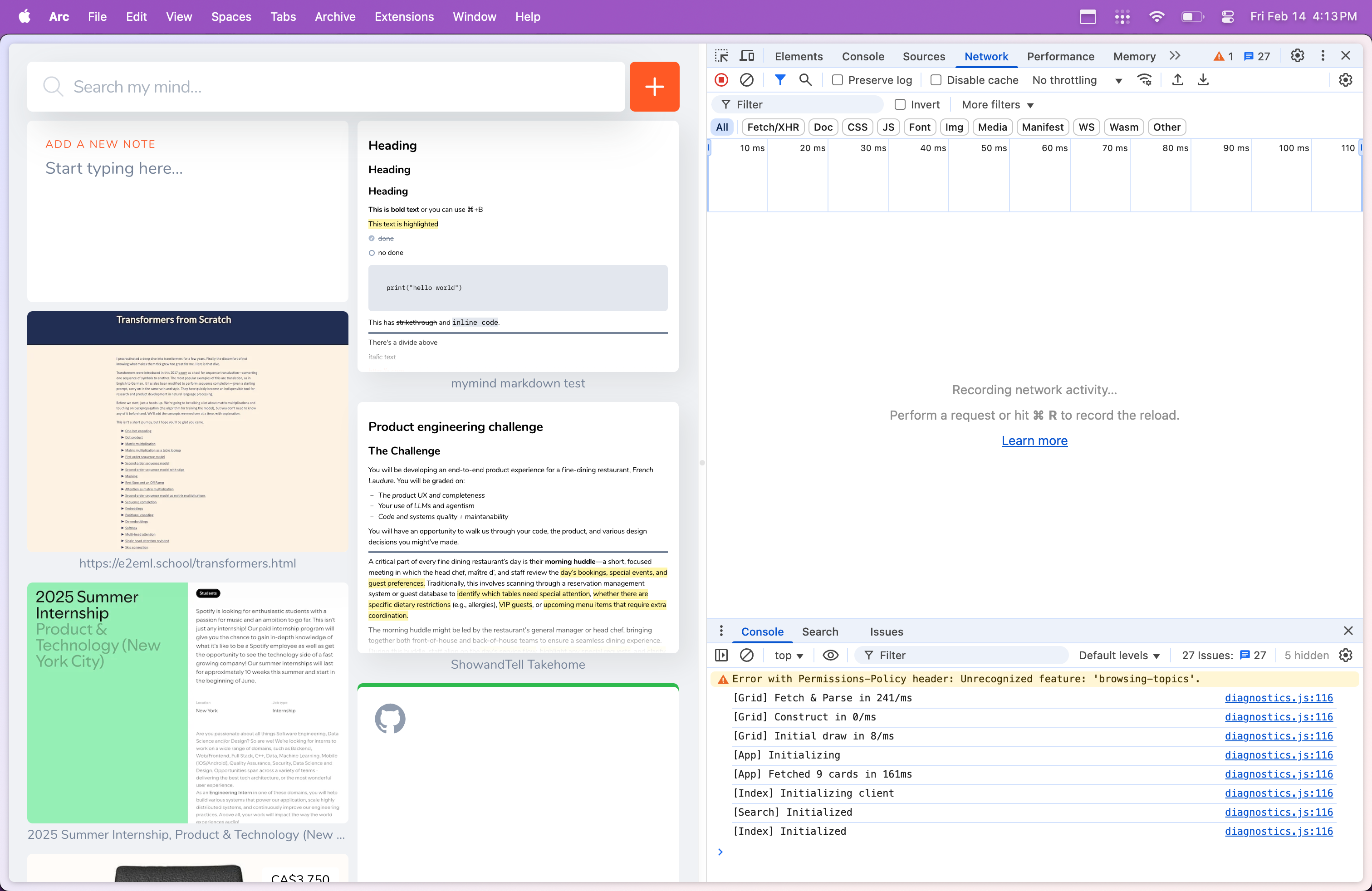Expand the console prompt chevron
The width and height of the screenshot is (1372, 891).
click(x=720, y=852)
